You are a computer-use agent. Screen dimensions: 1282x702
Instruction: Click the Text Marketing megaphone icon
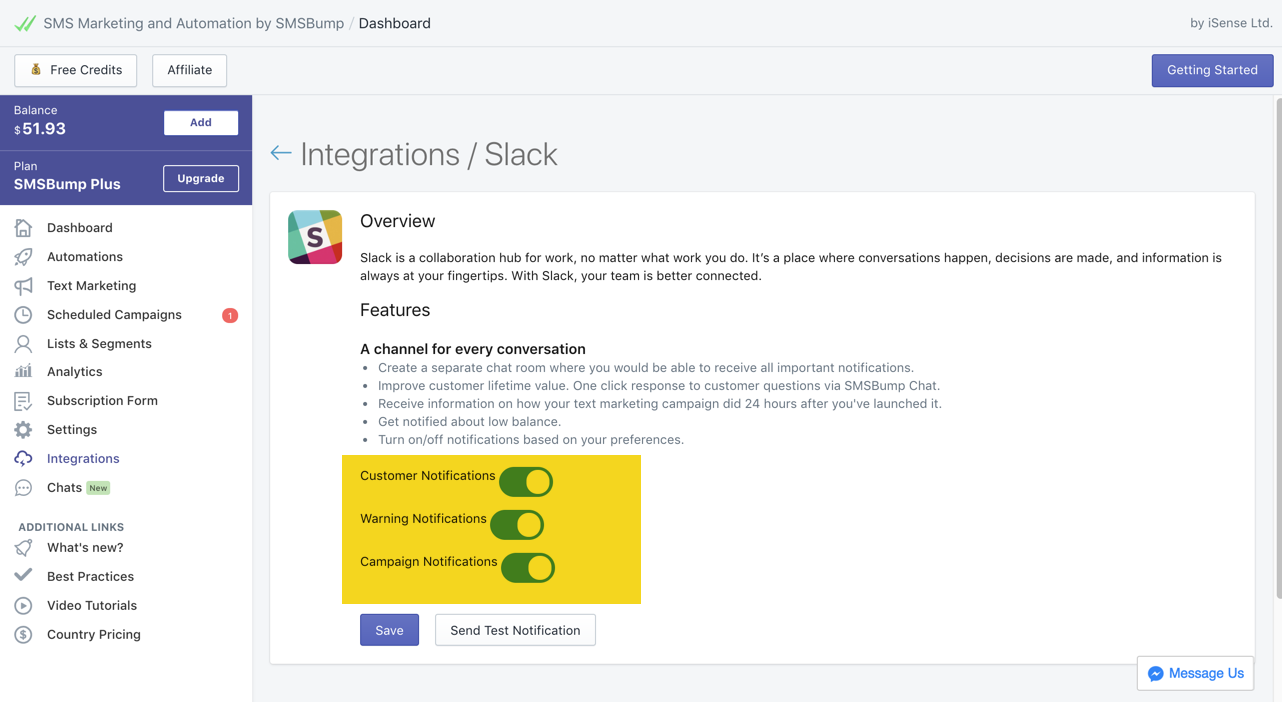pos(23,286)
